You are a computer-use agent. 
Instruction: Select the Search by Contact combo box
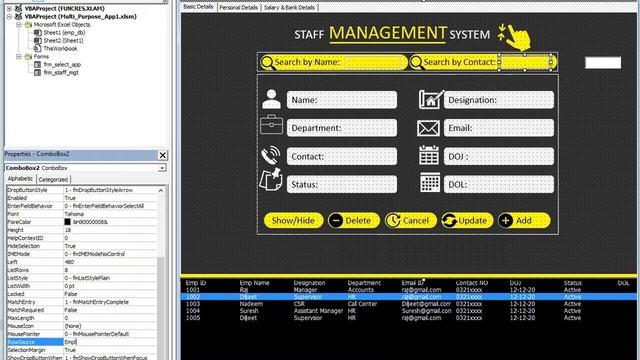tap(525, 62)
